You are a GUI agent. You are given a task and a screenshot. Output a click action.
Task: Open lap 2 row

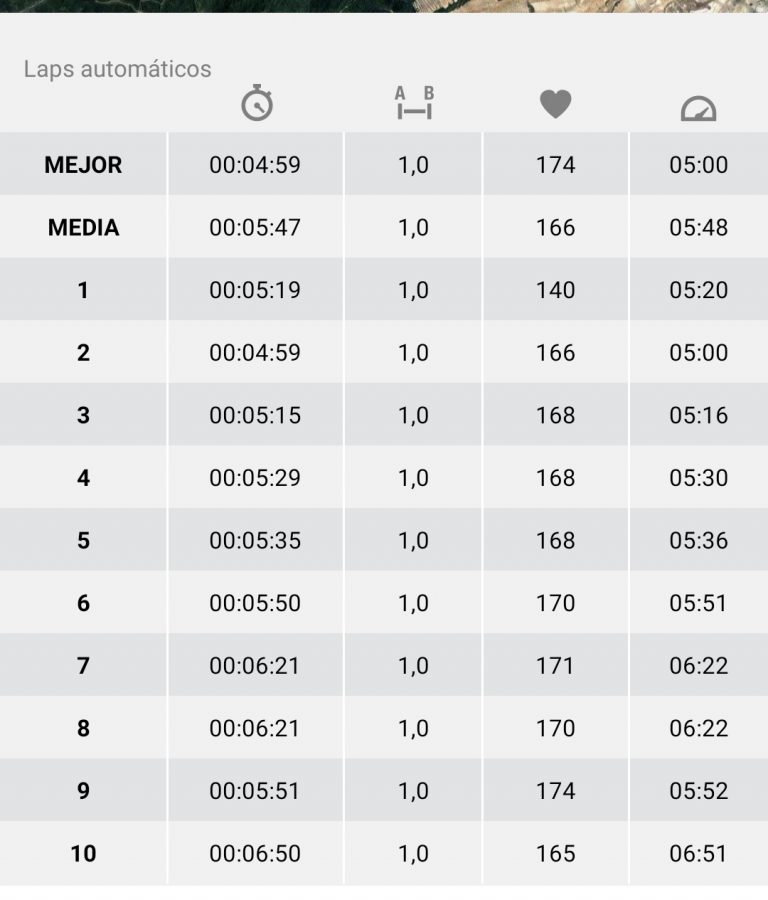pos(384,352)
